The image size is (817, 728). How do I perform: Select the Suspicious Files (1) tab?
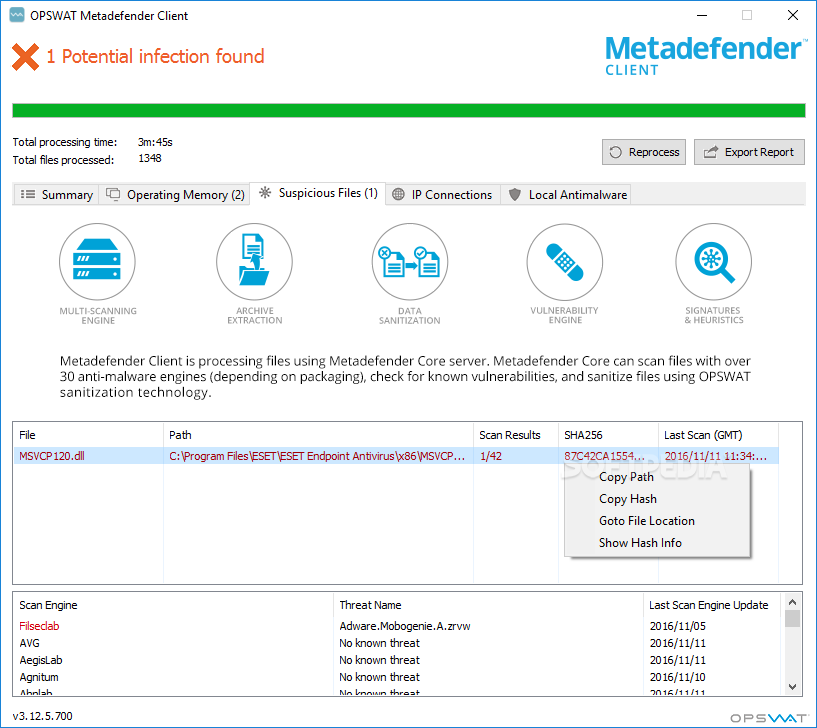point(318,193)
